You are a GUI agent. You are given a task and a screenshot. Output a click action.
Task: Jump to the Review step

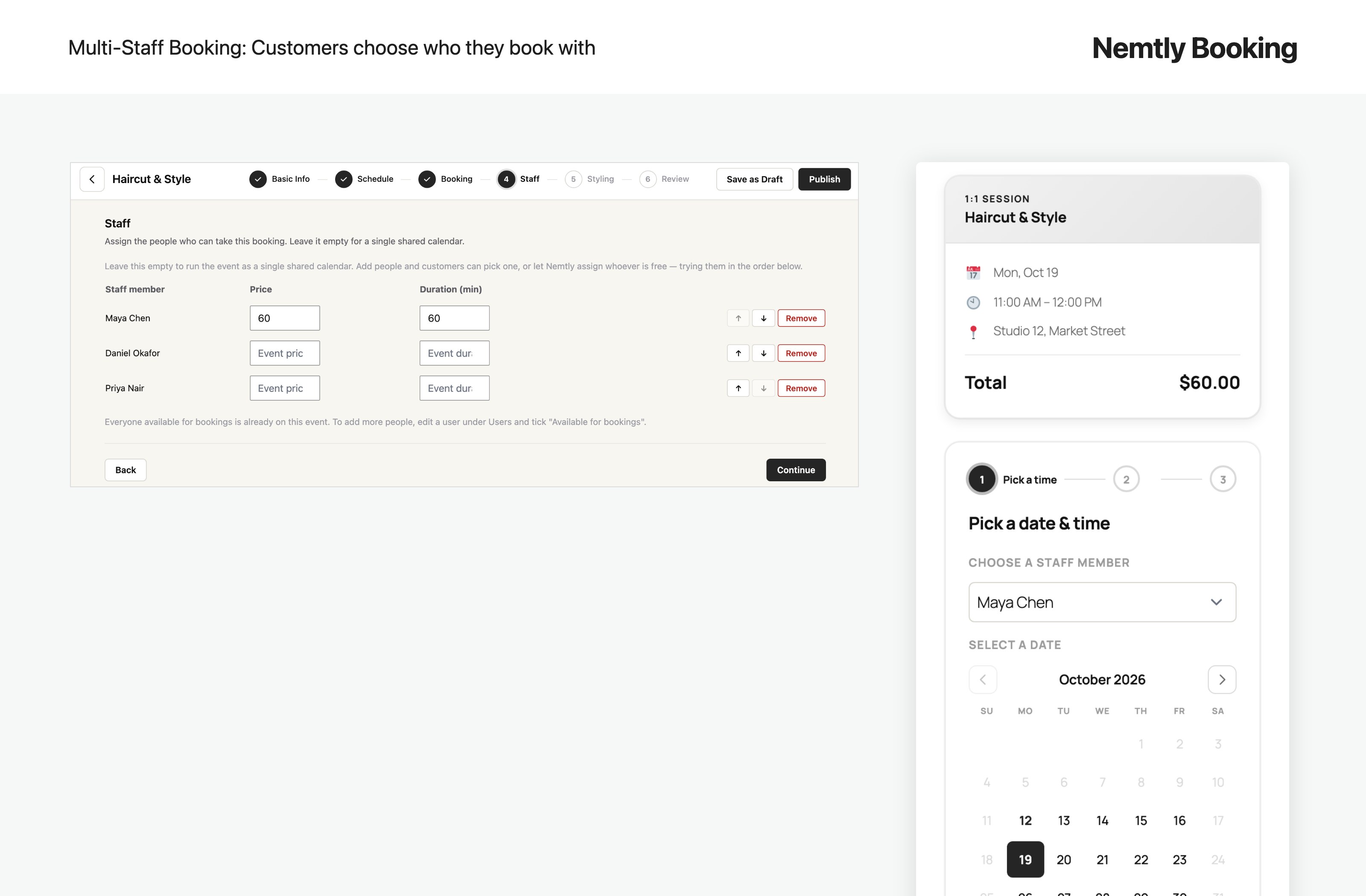[664, 179]
